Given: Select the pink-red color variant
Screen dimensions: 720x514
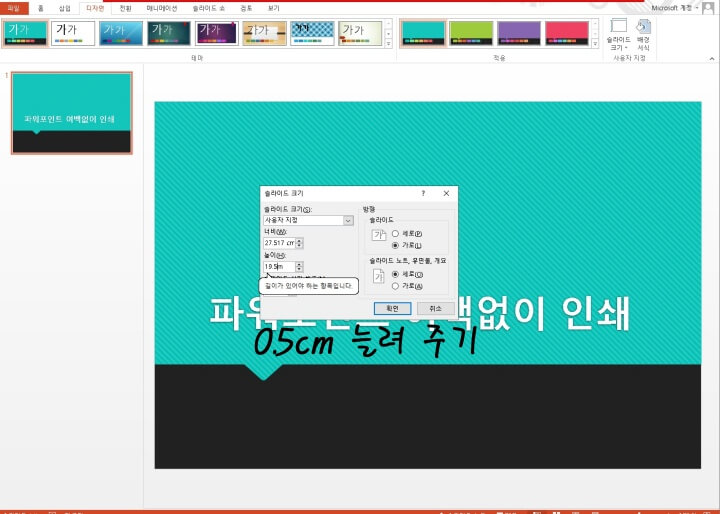Looking at the screenshot, I should [567, 33].
